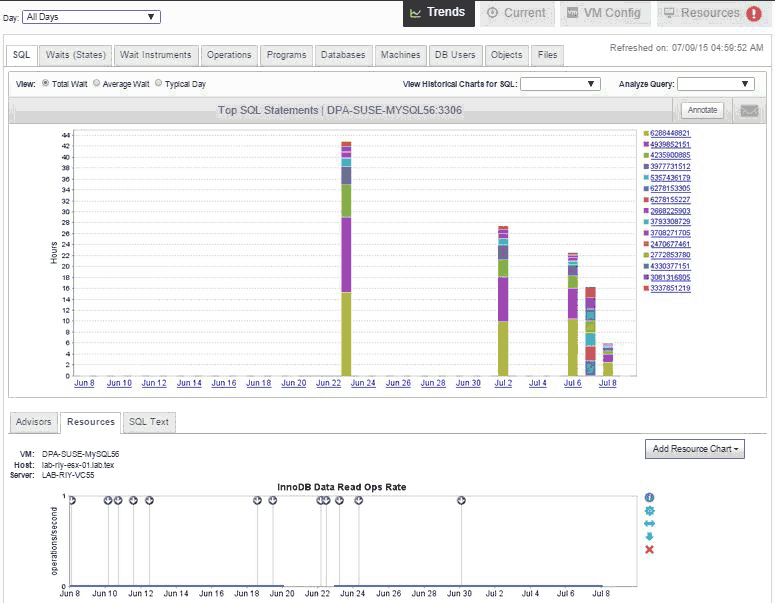This screenshot has width=775, height=603.
Task: Select the Objects tab
Action: [x=507, y=55]
